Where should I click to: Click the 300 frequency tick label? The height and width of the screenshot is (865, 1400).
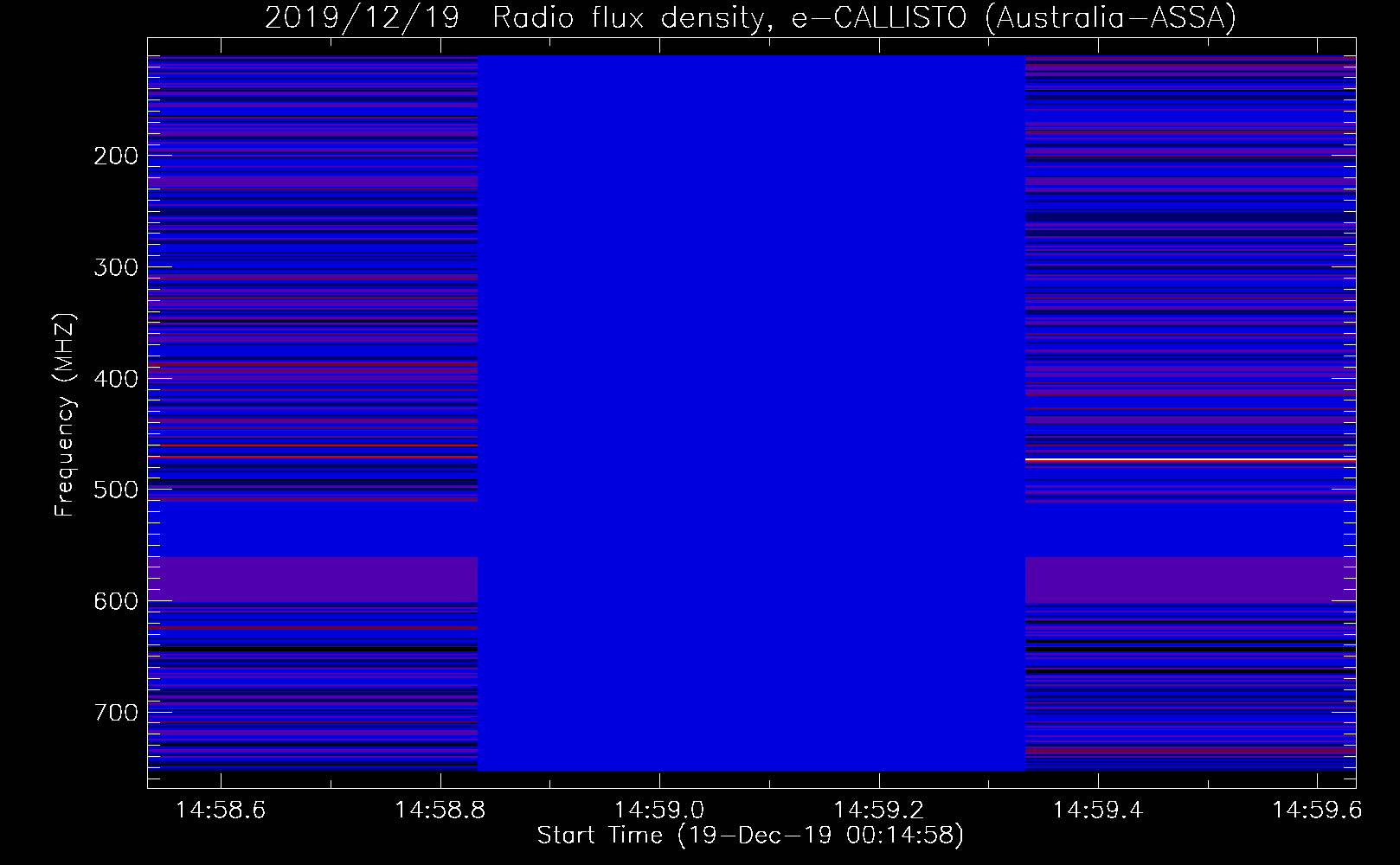tap(116, 267)
